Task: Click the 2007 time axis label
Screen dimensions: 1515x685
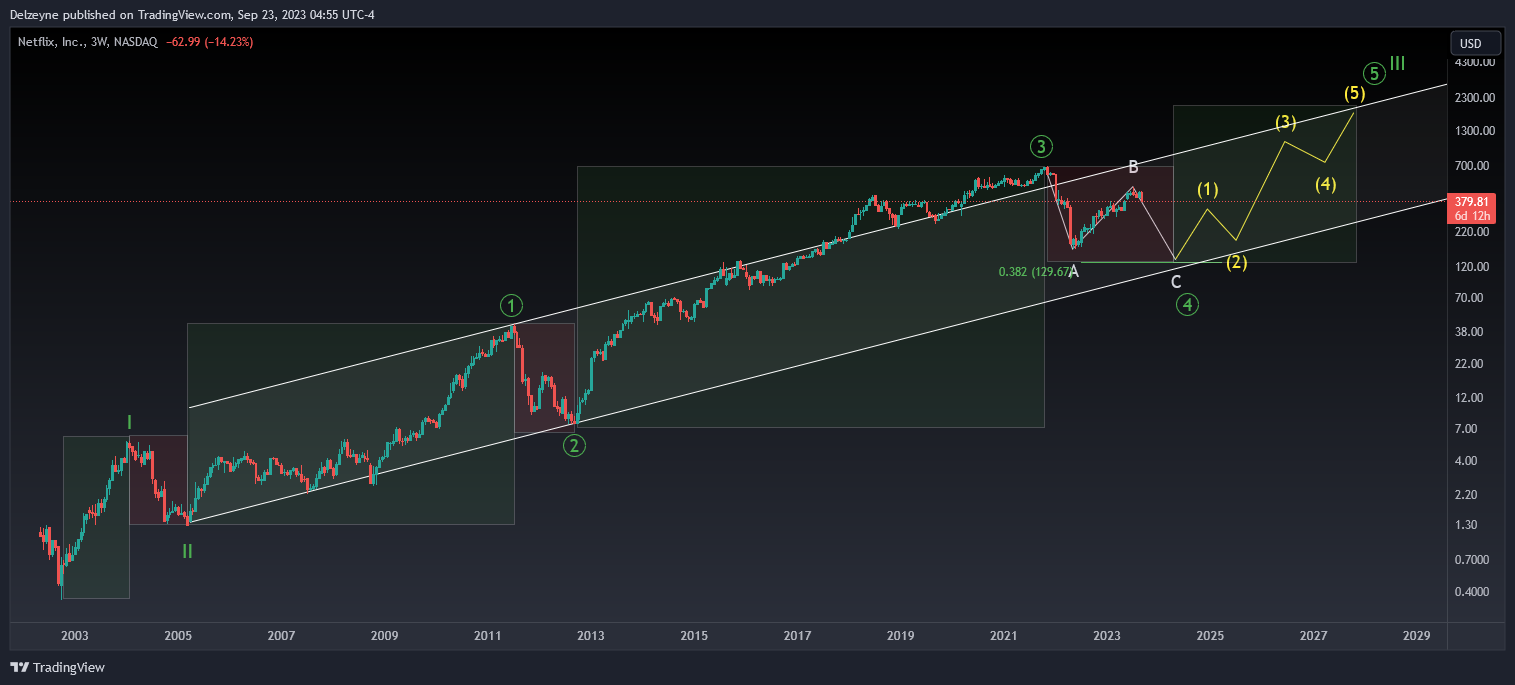Action: 282,636
